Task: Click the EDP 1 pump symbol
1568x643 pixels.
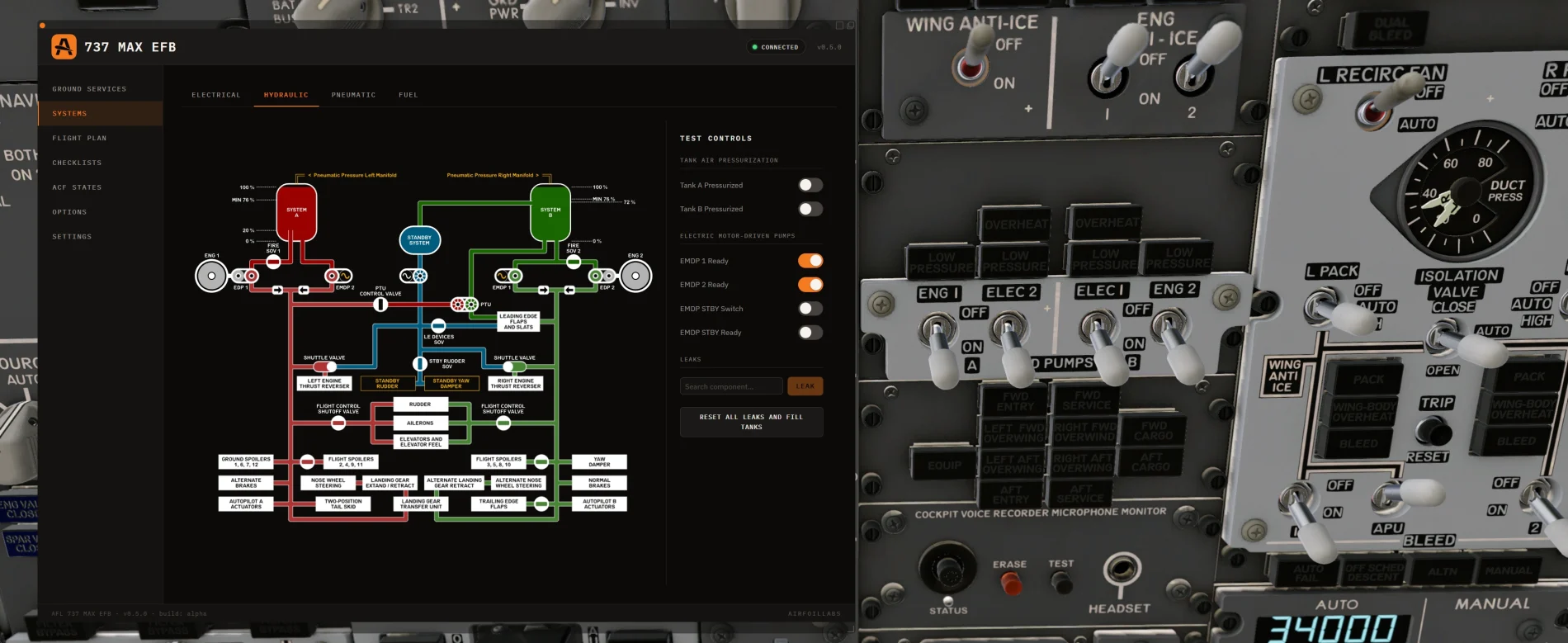Action: (245, 276)
